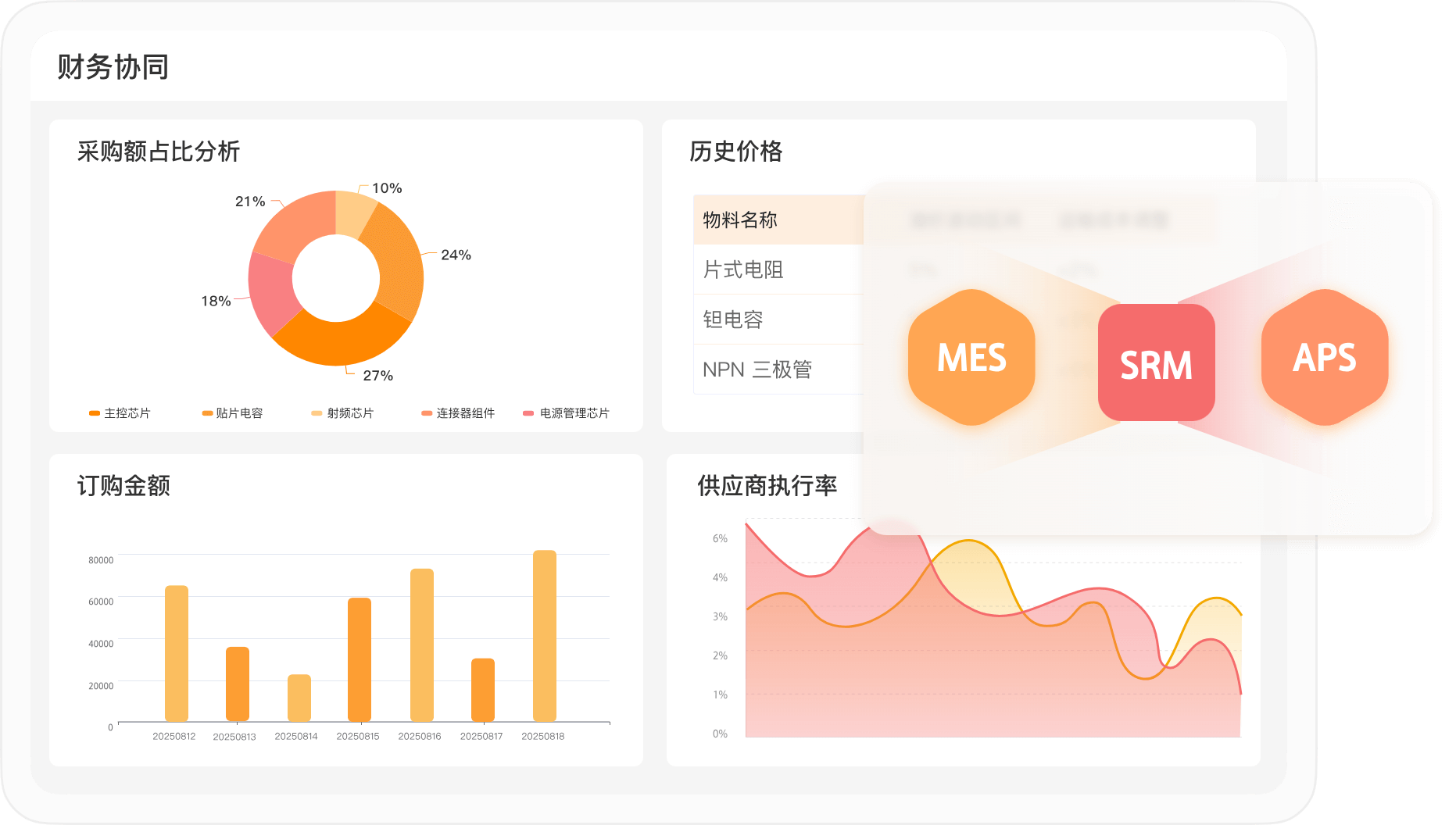Click the 财务协同 page title
Image resolution: width=1456 pixels, height=825 pixels.
113,67
